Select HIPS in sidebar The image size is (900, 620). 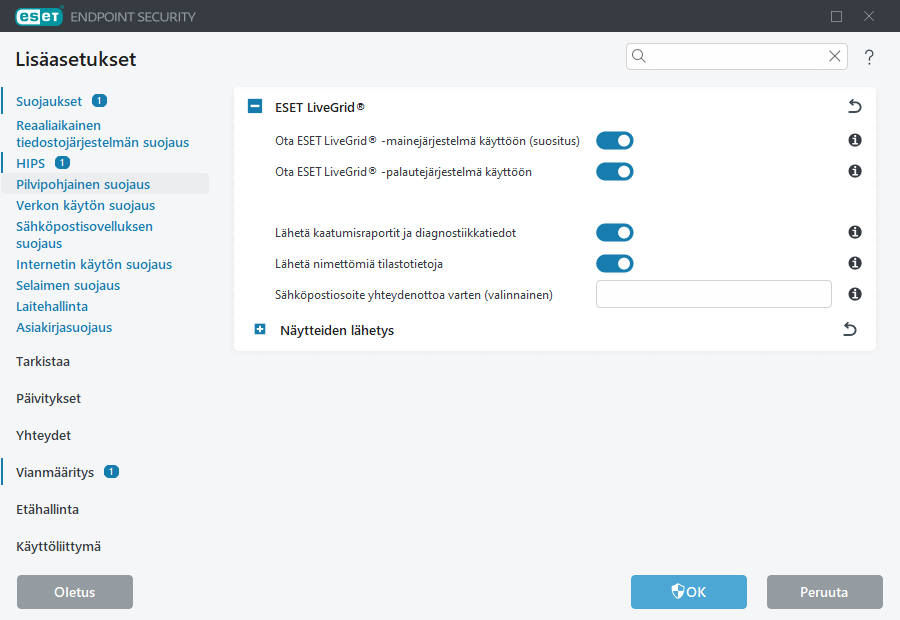(30, 164)
